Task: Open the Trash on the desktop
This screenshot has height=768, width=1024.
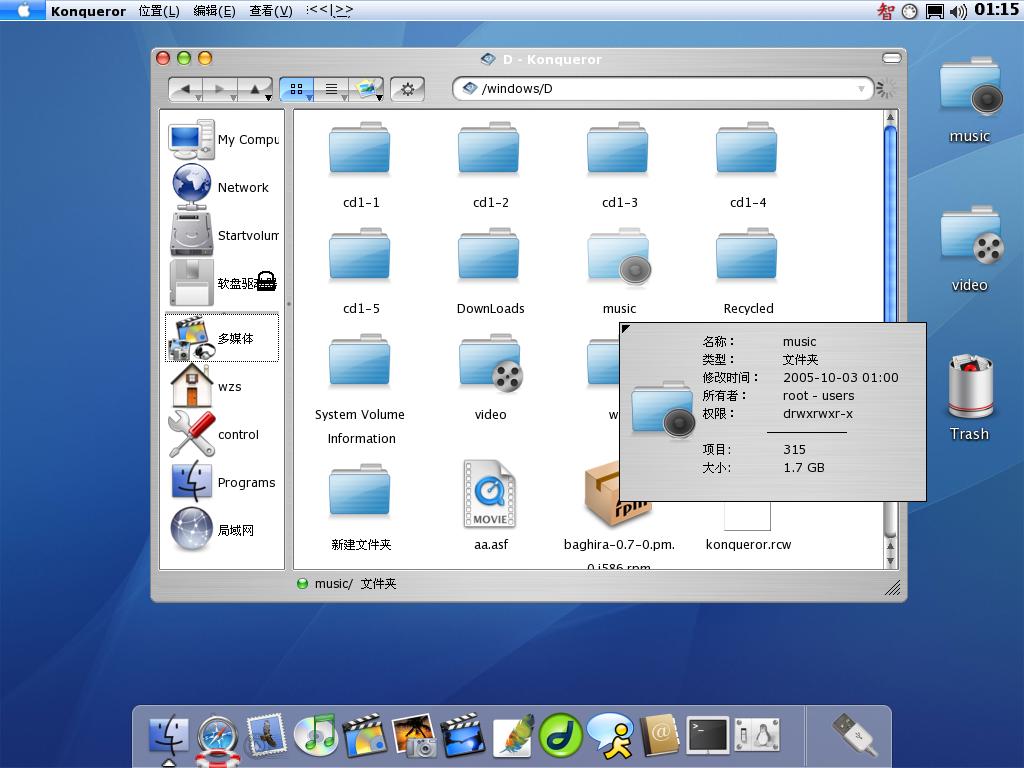Action: tap(969, 398)
